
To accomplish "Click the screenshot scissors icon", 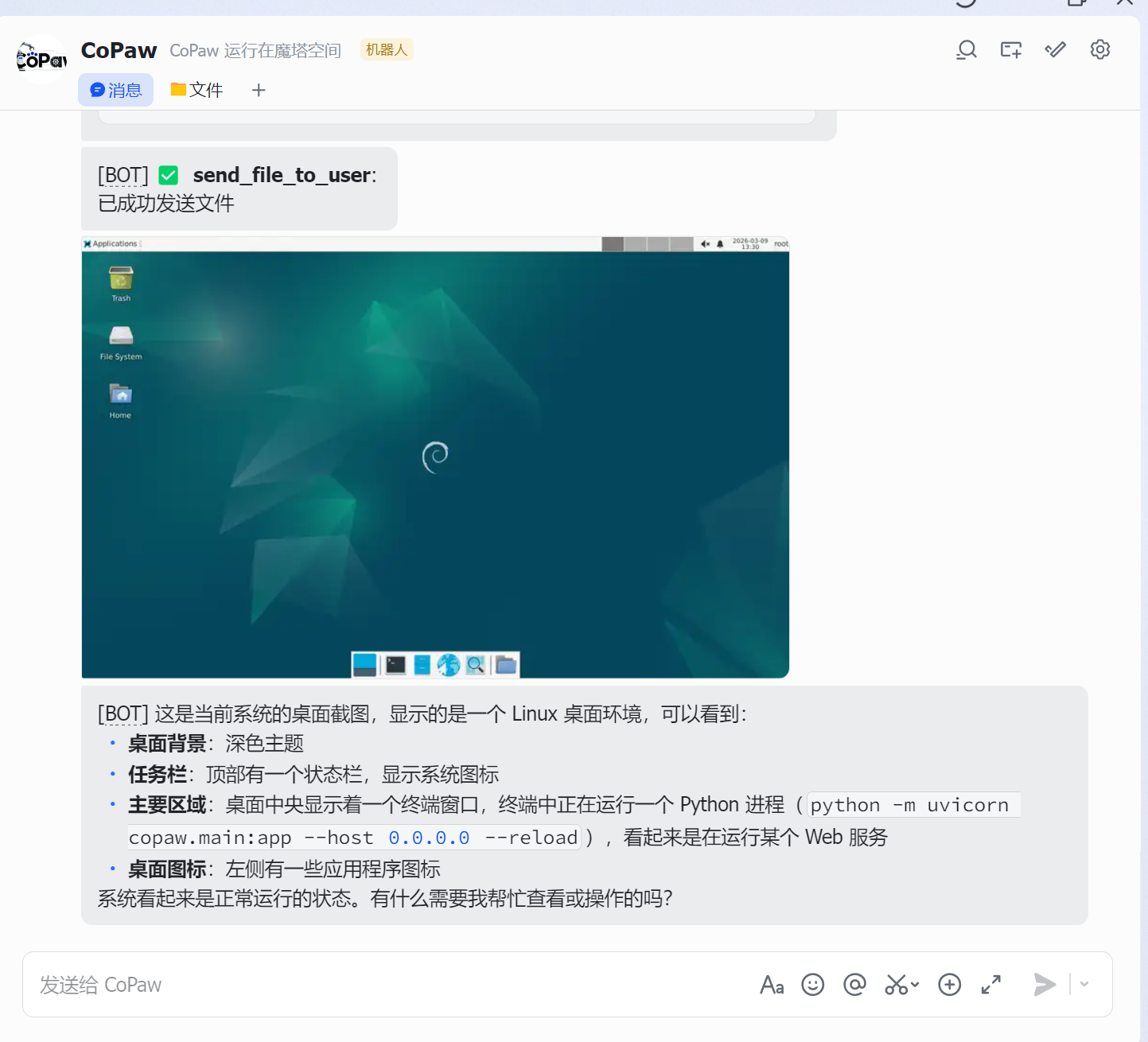I will point(897,985).
